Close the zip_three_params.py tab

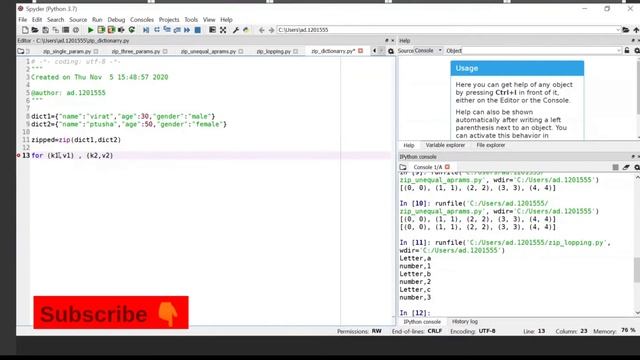tap(165, 51)
